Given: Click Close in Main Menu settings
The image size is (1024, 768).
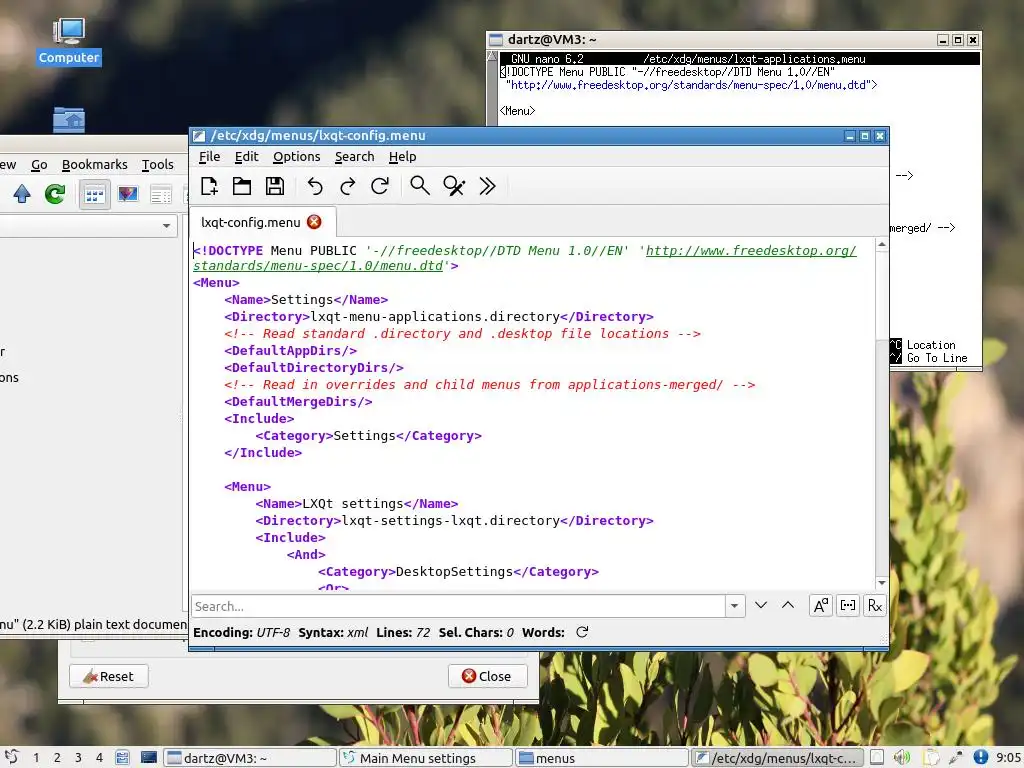Looking at the screenshot, I should 487,677.
